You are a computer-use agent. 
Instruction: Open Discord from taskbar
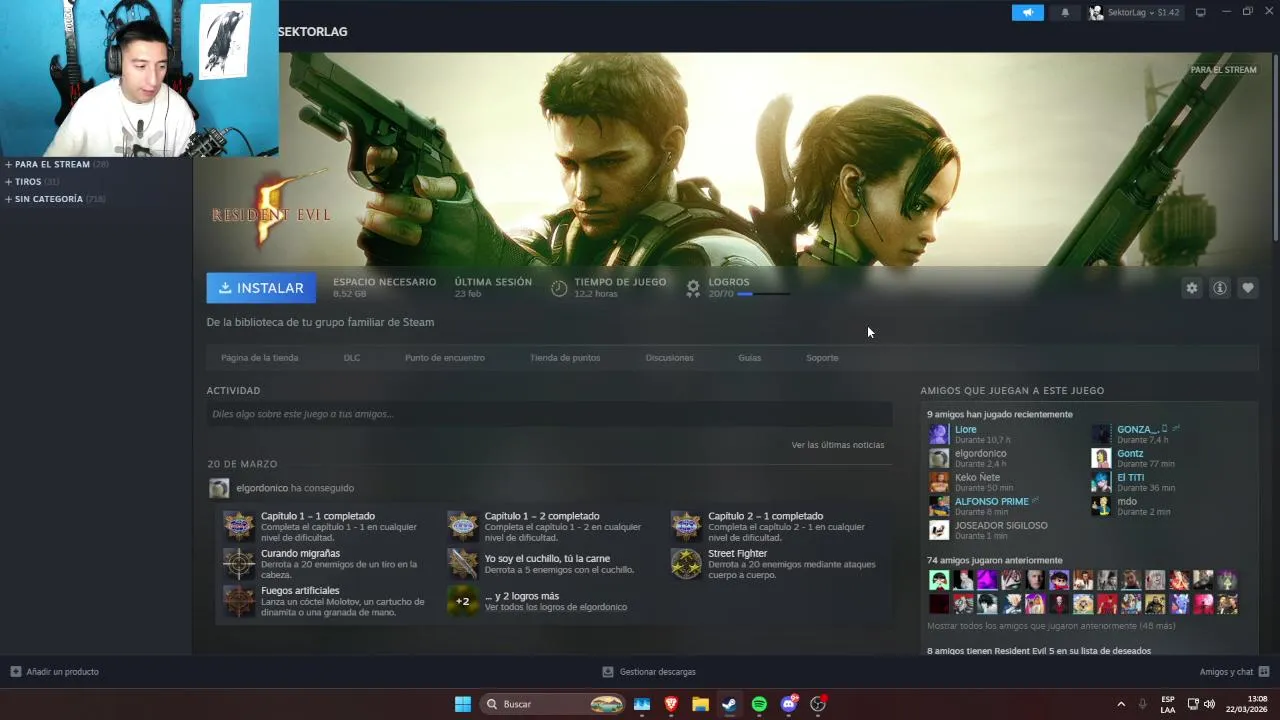789,704
